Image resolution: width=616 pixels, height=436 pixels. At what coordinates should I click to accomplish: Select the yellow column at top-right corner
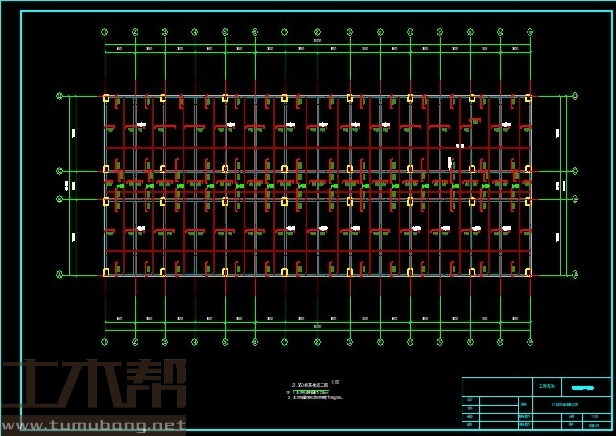529,98
